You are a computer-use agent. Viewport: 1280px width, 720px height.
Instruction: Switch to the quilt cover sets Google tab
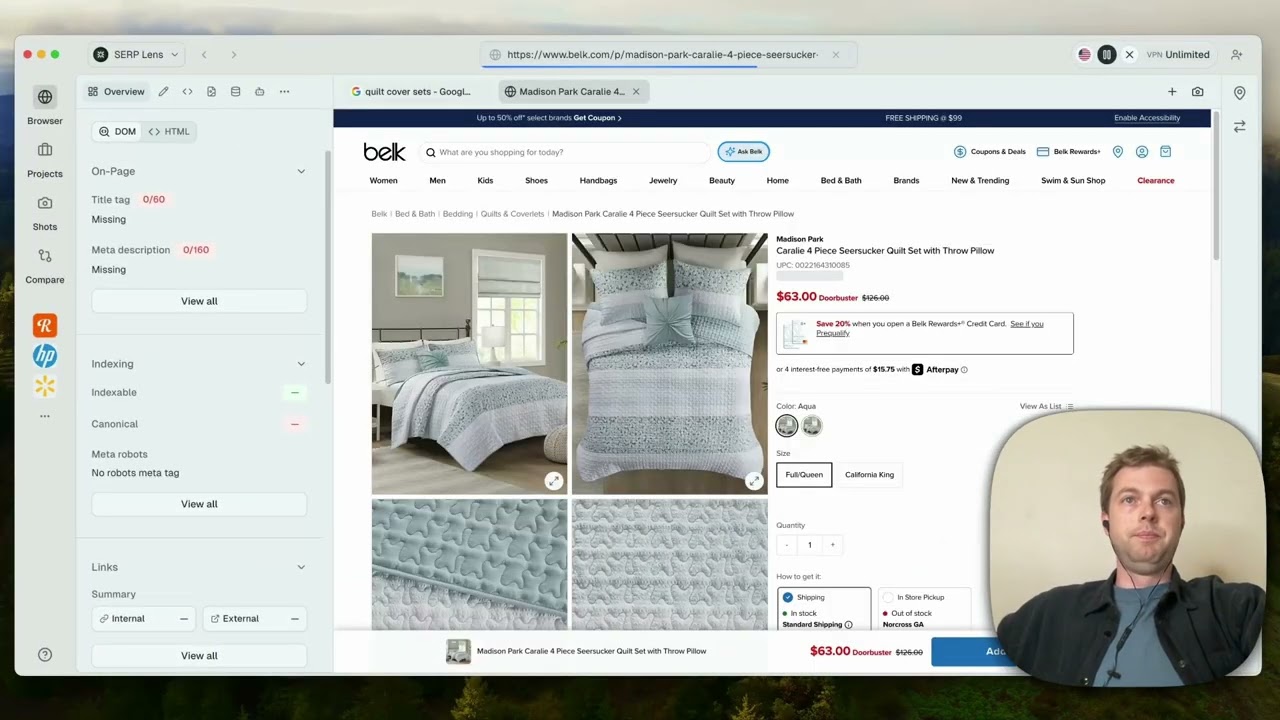pos(412,92)
